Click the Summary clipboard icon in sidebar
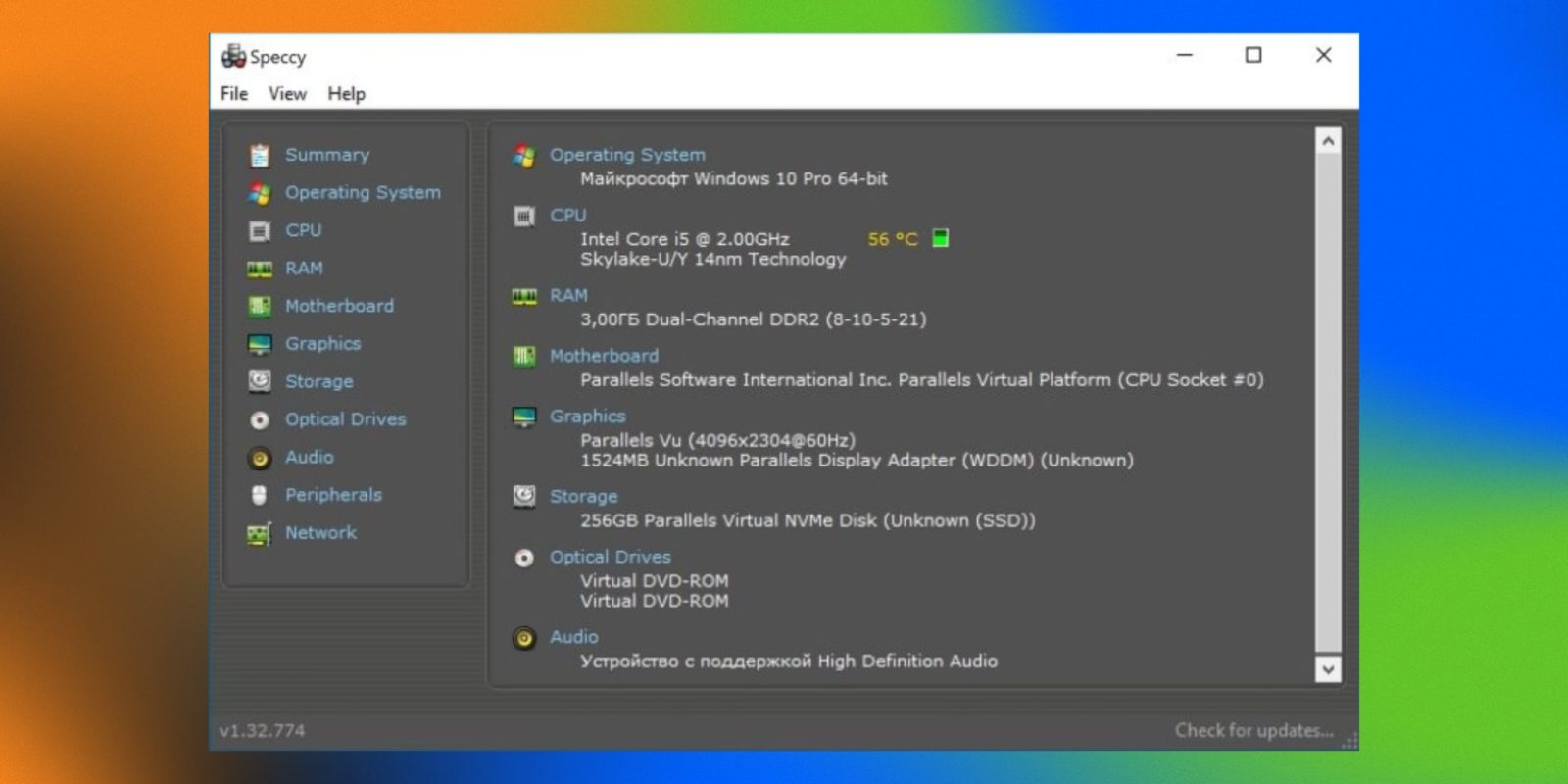The height and width of the screenshot is (784, 1568). click(259, 155)
